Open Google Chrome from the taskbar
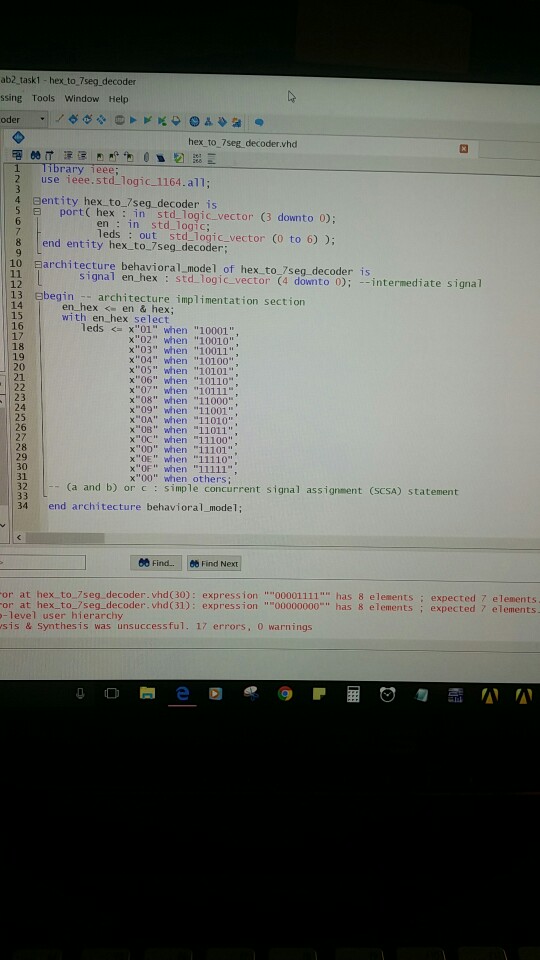This screenshot has width=540, height=960. (x=285, y=693)
